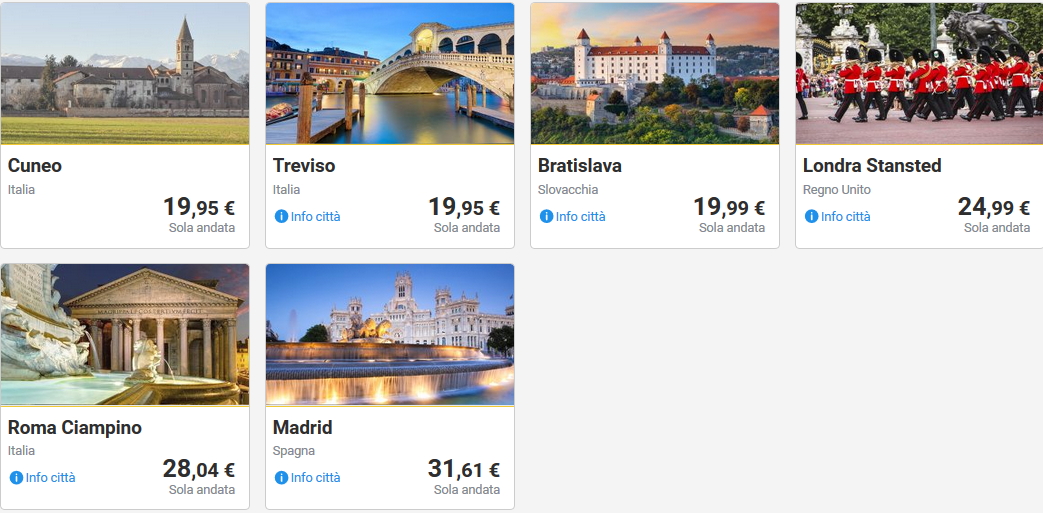Open 'Info città' for Londra Stansted

coord(845,217)
